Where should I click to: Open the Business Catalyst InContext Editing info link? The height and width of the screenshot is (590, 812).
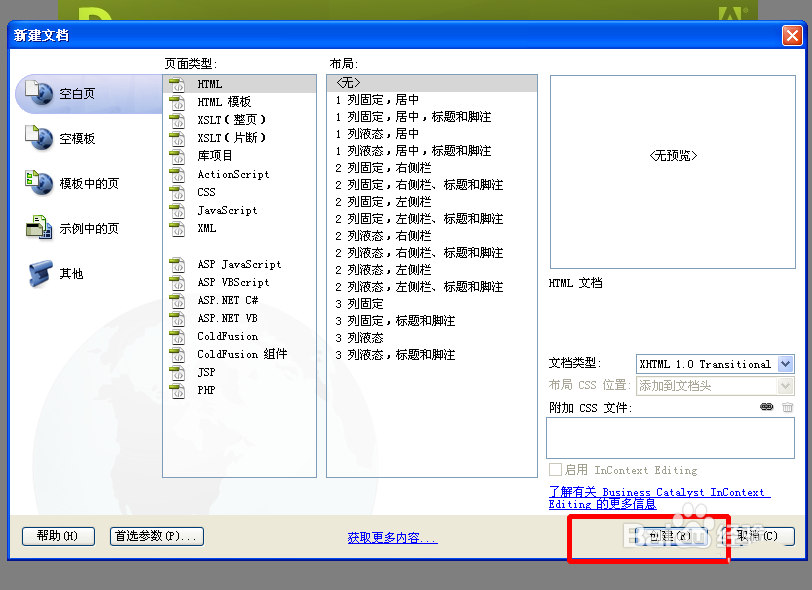coord(659,498)
